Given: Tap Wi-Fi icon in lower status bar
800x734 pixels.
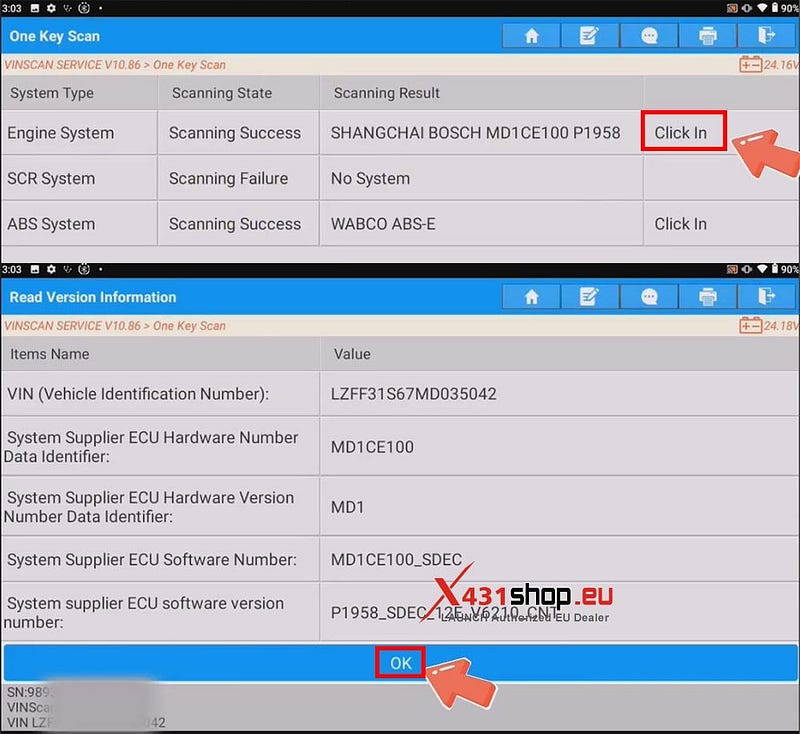Looking at the screenshot, I should click(x=762, y=269).
